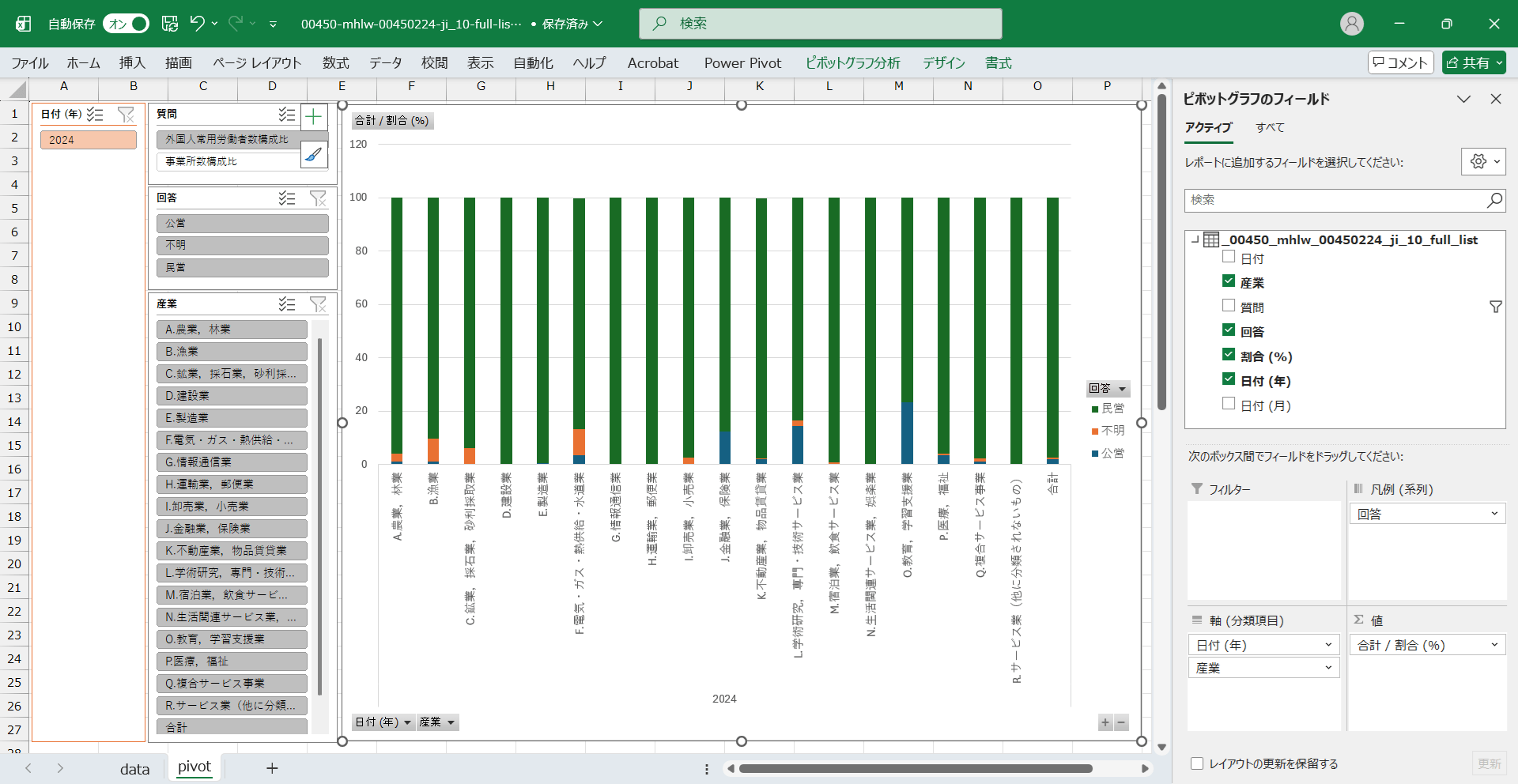Clear filter on 回答 slicer
This screenshot has width=1518, height=784.
coord(318,198)
